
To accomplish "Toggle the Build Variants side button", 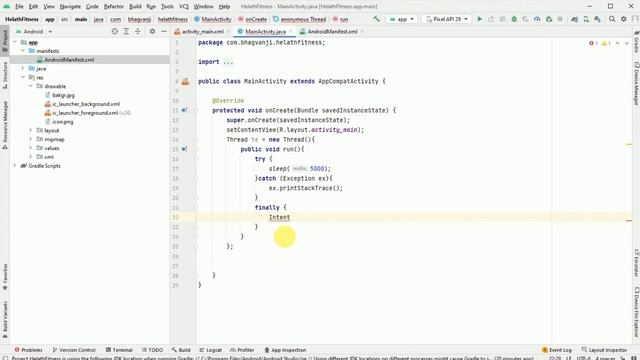I will 5,320.
